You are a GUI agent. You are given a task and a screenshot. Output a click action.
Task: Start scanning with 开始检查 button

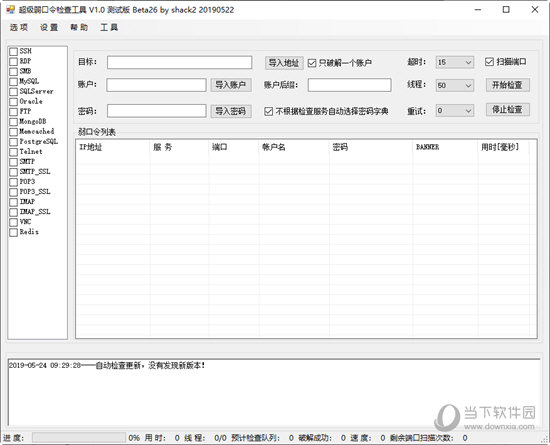[x=508, y=85]
